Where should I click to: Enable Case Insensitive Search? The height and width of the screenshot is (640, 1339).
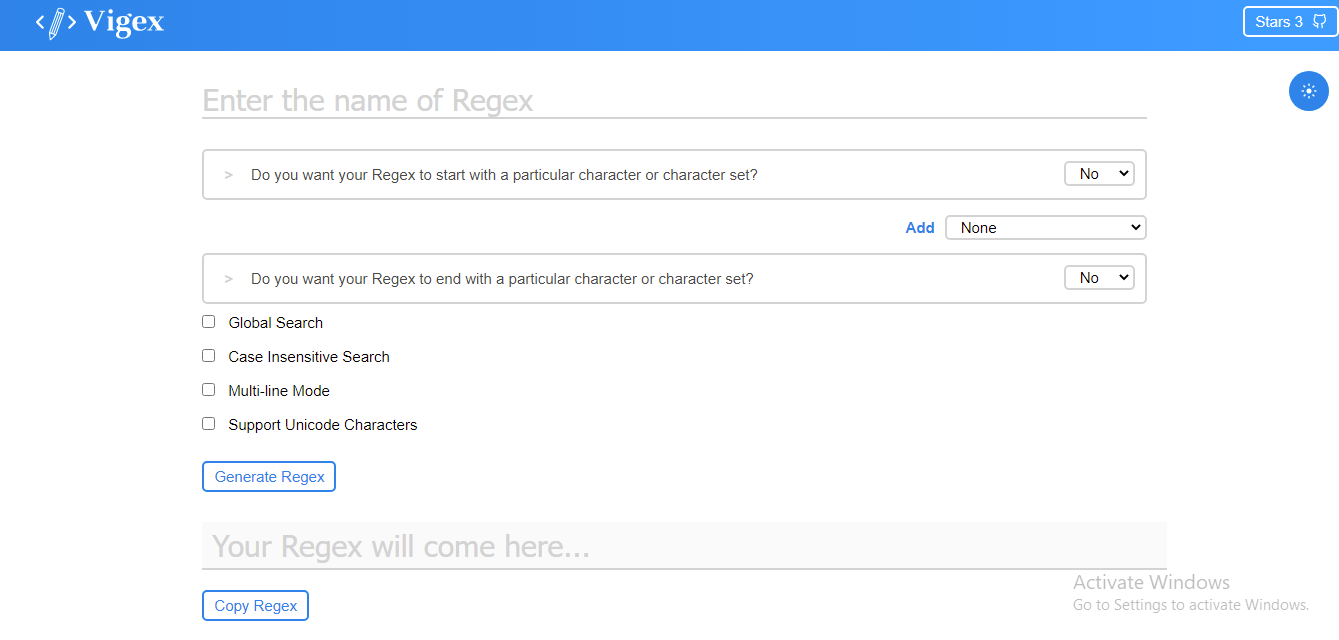[208, 355]
